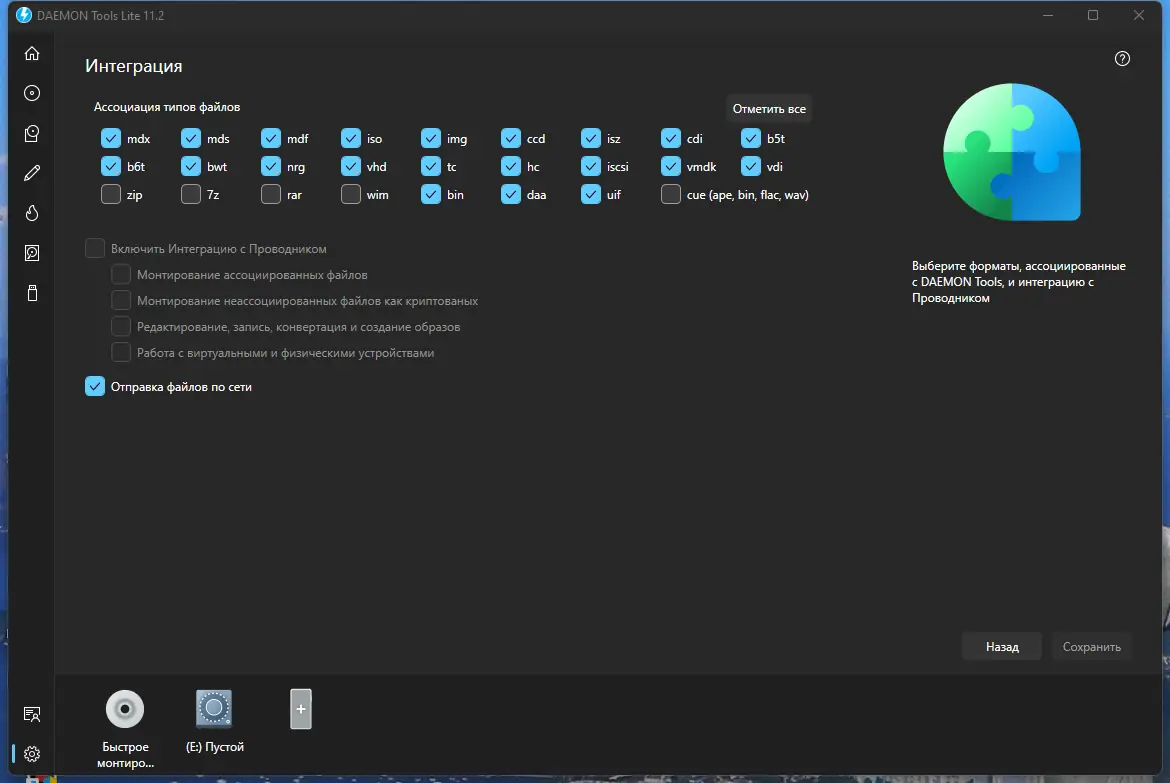Toggle Отправка файлов по сети checkbox
Image resolution: width=1170 pixels, height=783 pixels.
coord(95,386)
